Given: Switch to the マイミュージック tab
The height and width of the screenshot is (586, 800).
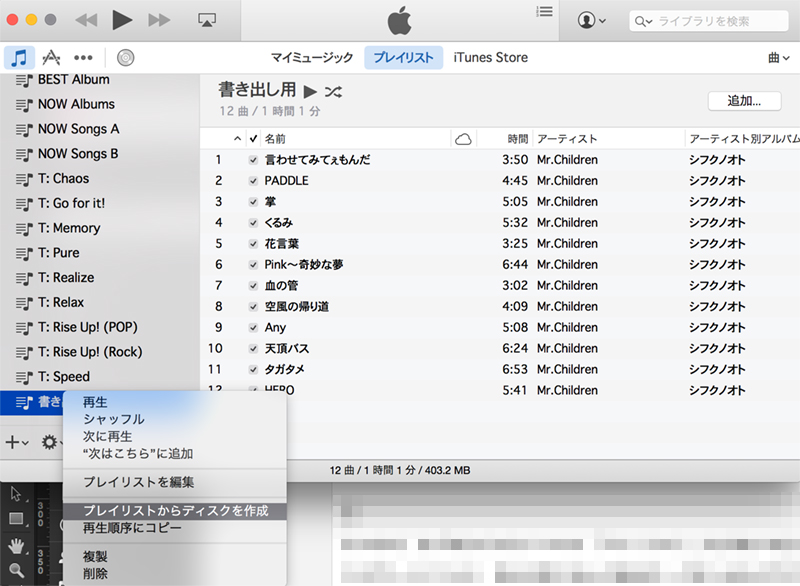Looking at the screenshot, I should point(312,58).
